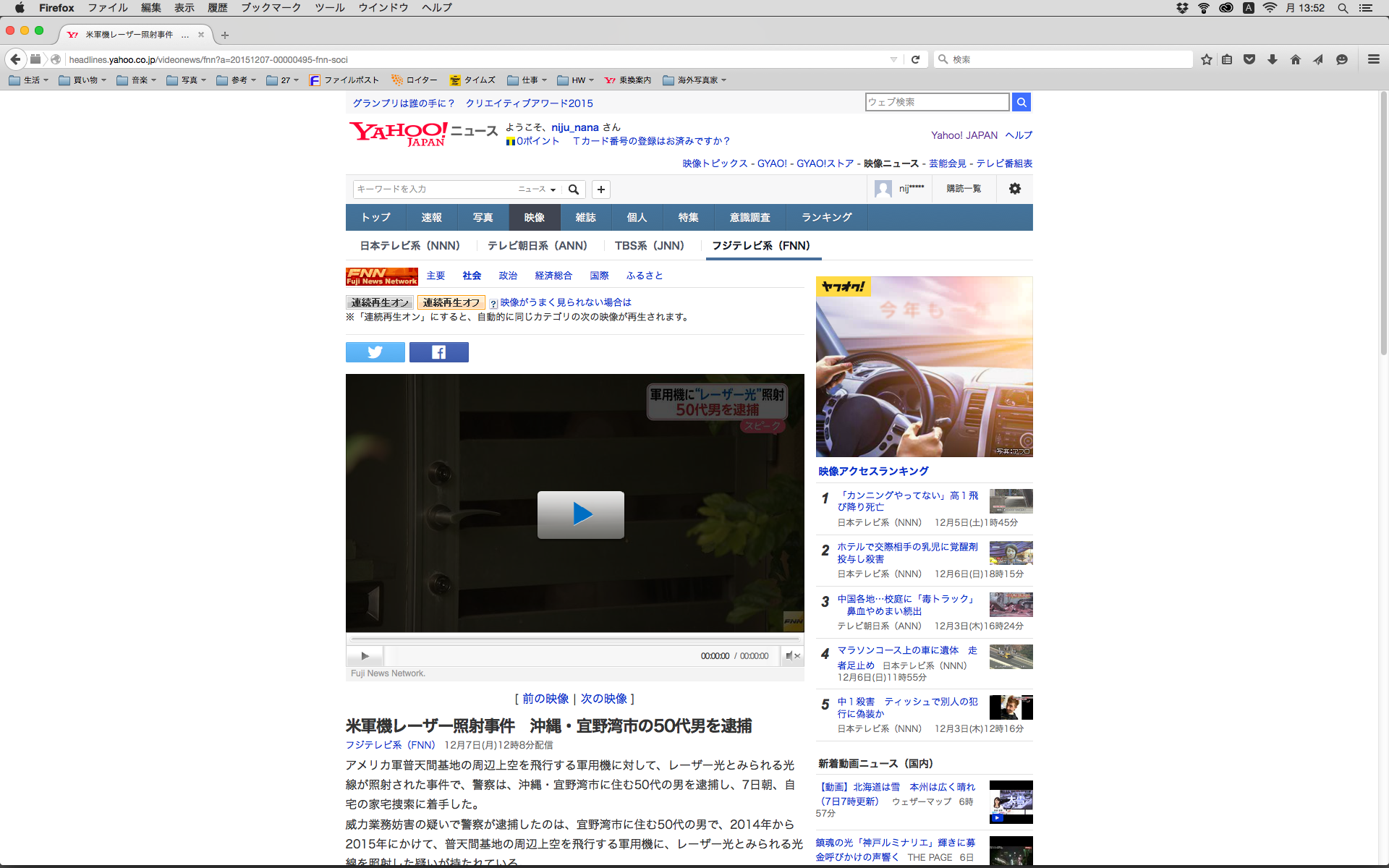Viewport: 1389px width, 868px height.
Task: Go to 次の映像 next video link
Action: click(603, 699)
